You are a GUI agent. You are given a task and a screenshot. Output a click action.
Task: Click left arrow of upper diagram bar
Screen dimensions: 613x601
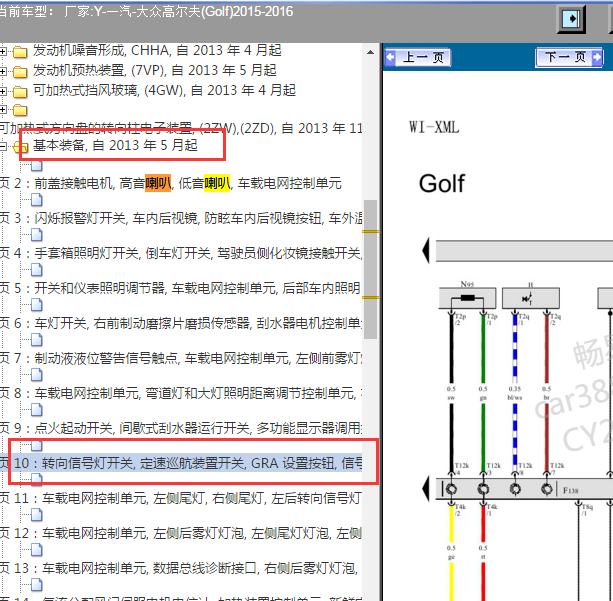click(426, 250)
